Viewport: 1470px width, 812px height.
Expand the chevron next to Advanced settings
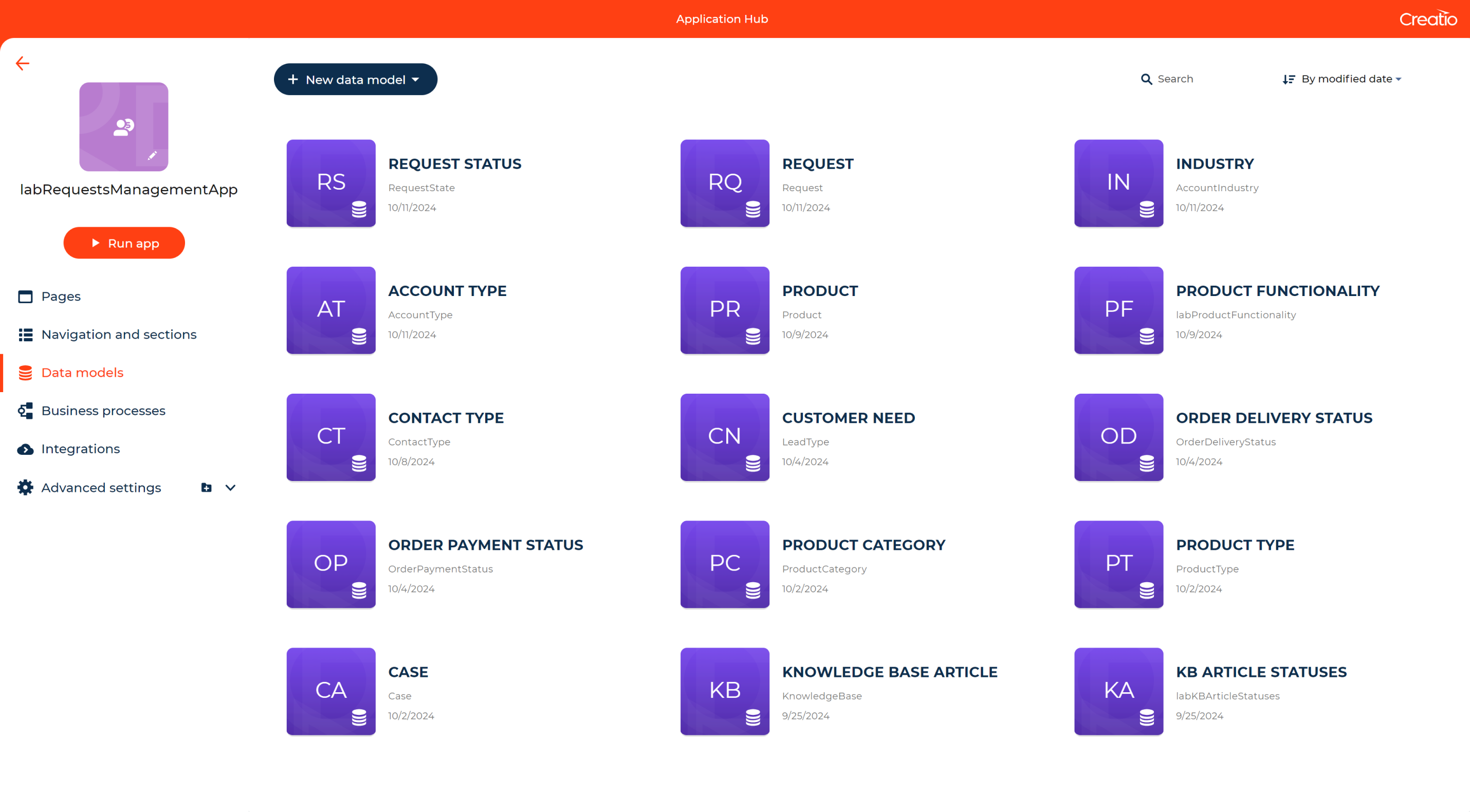pos(230,487)
